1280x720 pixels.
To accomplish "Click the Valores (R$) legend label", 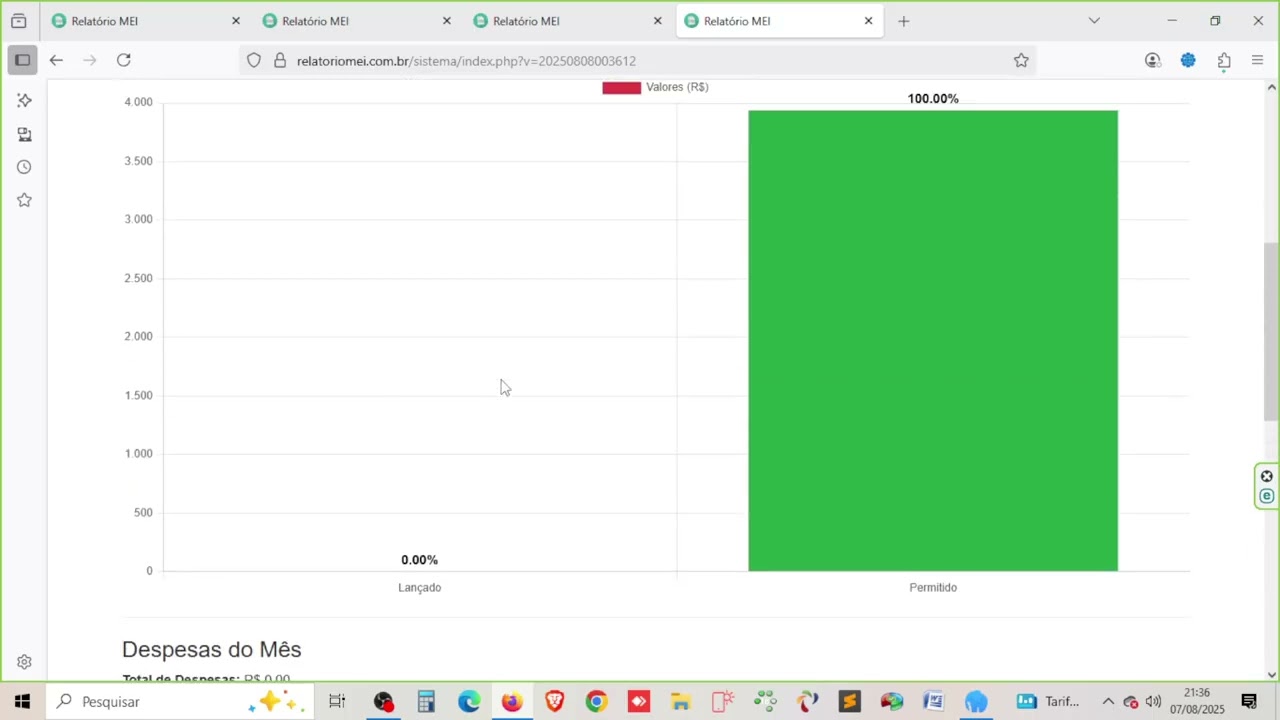I will [x=677, y=87].
